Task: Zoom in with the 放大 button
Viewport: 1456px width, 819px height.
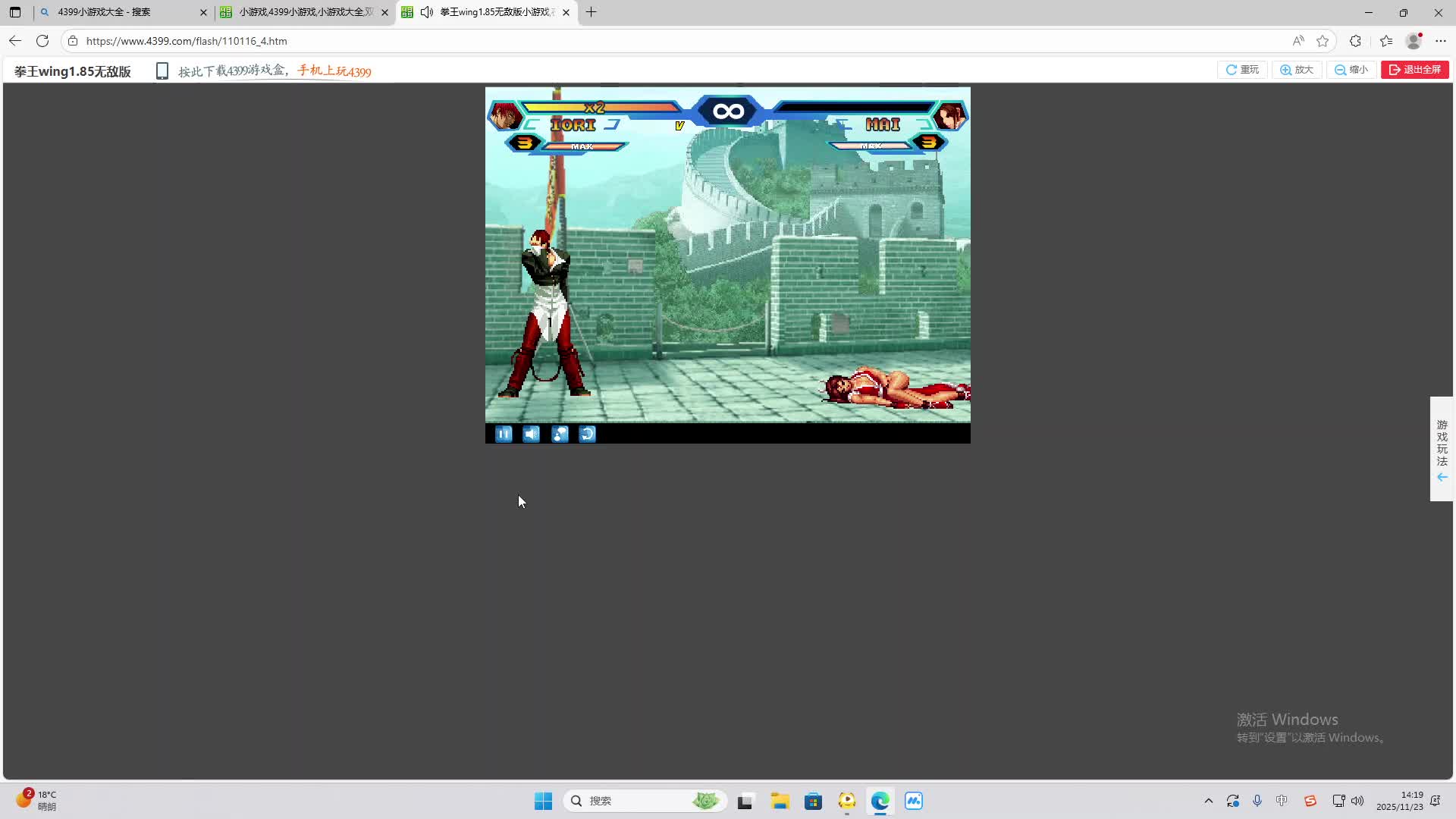Action: (1297, 70)
